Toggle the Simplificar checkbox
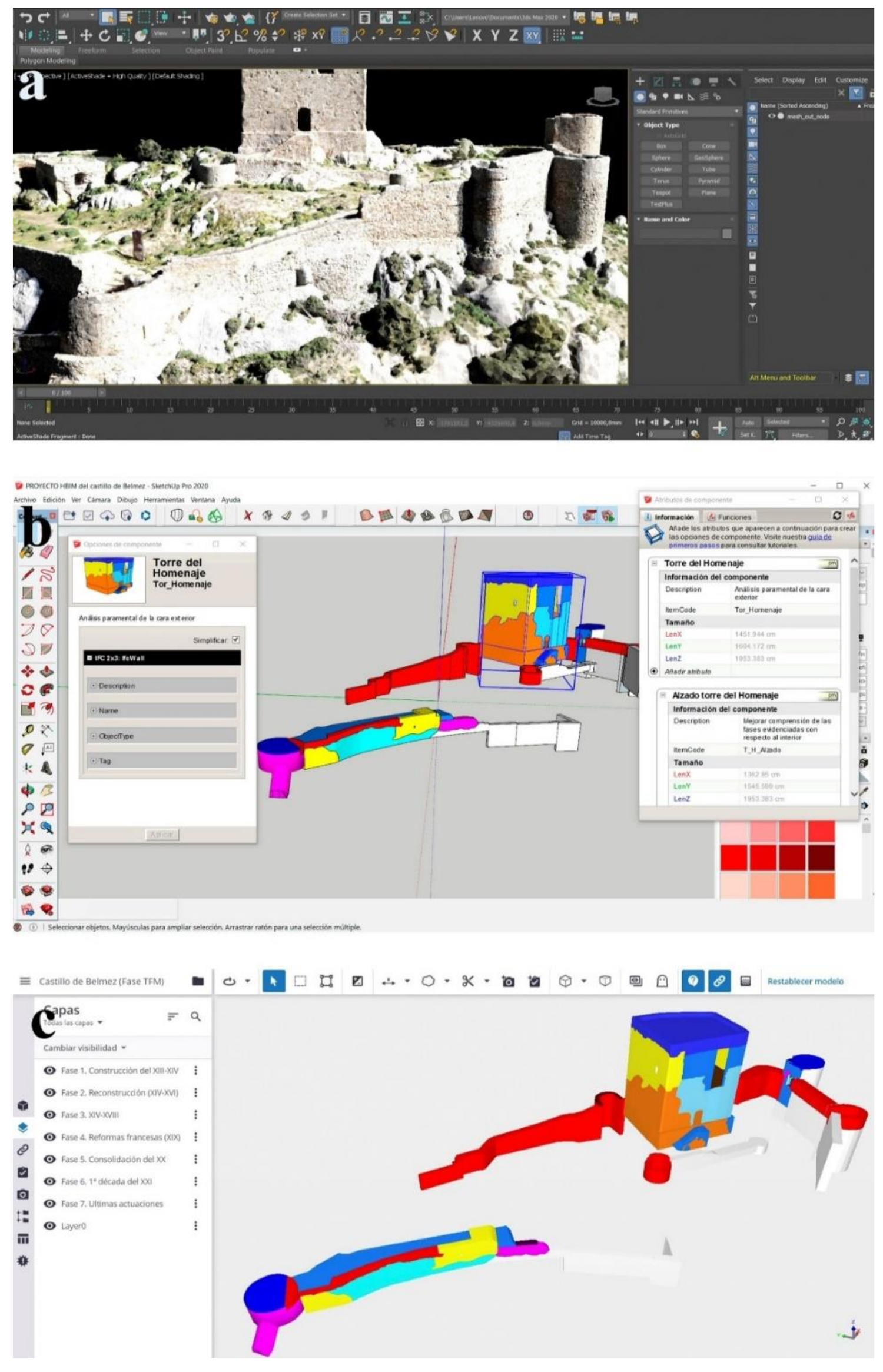Viewport: 883px width, 1372px height. point(235,640)
